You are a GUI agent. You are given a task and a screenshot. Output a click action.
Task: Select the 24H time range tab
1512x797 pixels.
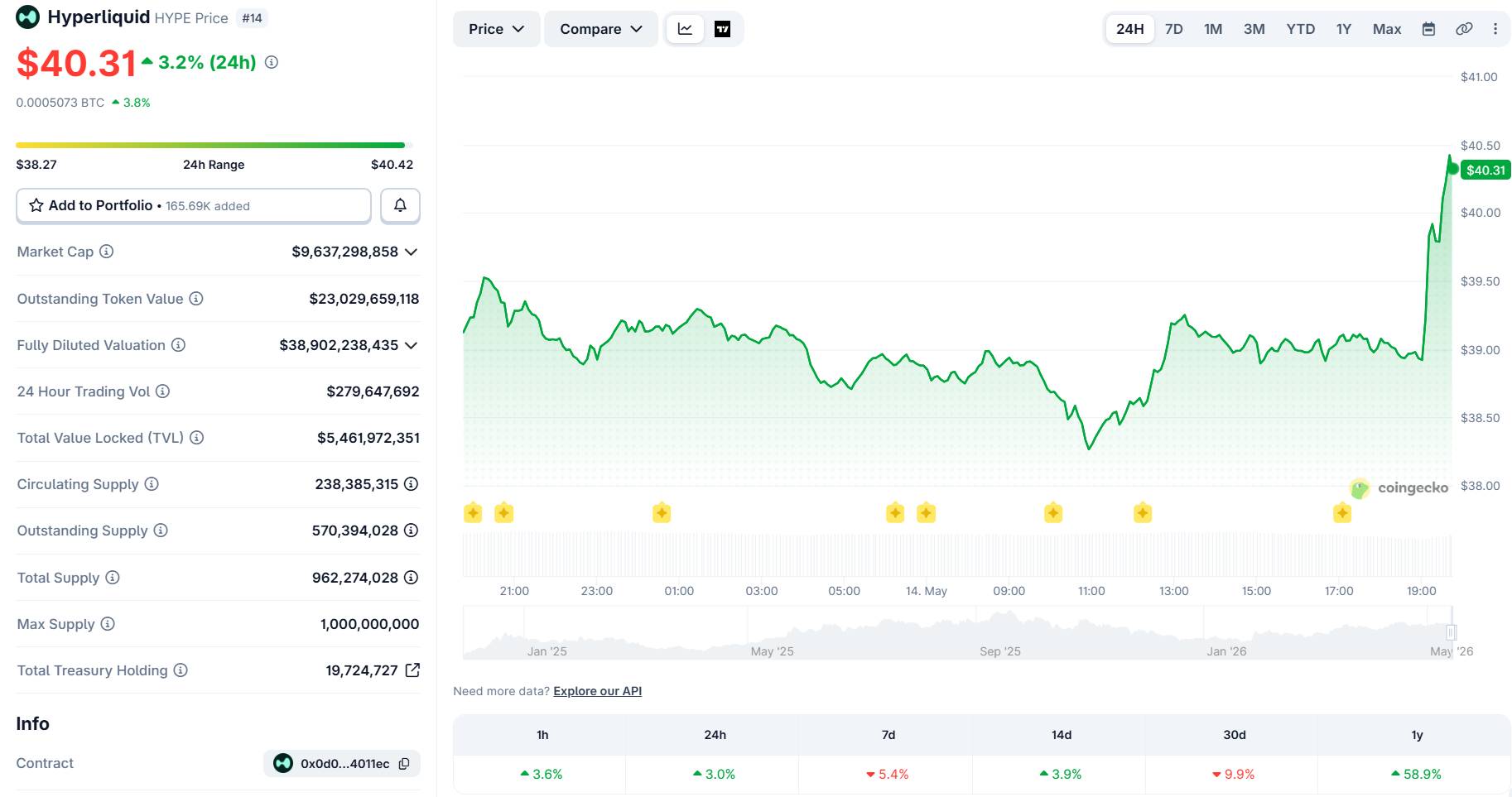1130,29
